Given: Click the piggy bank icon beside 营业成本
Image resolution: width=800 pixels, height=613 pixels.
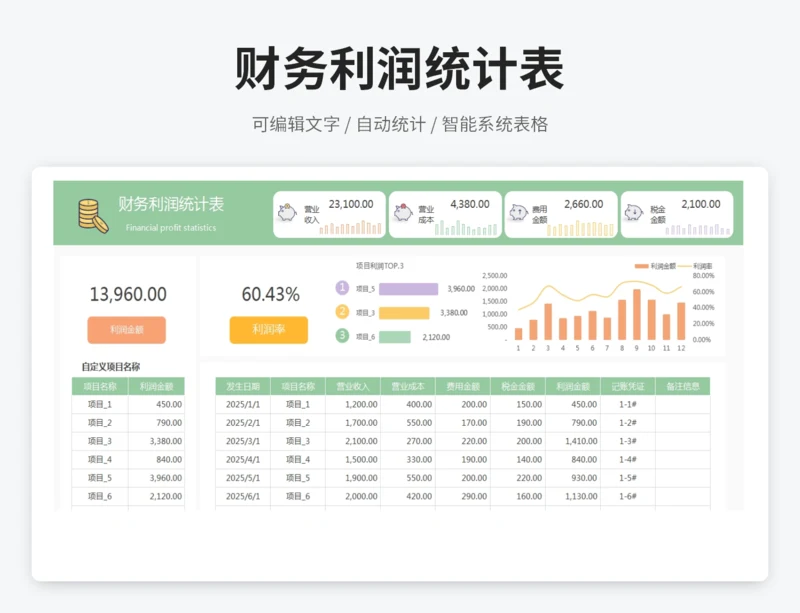Looking at the screenshot, I should (403, 212).
